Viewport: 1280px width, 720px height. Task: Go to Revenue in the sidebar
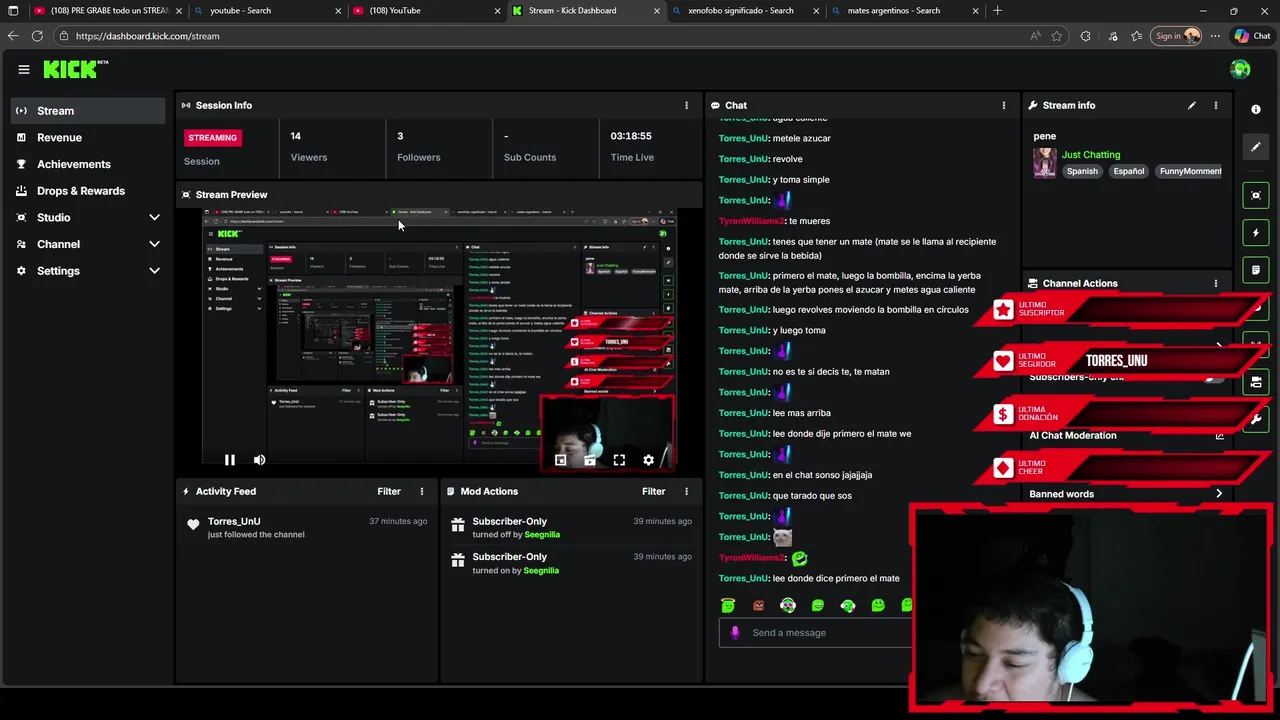coord(88,137)
